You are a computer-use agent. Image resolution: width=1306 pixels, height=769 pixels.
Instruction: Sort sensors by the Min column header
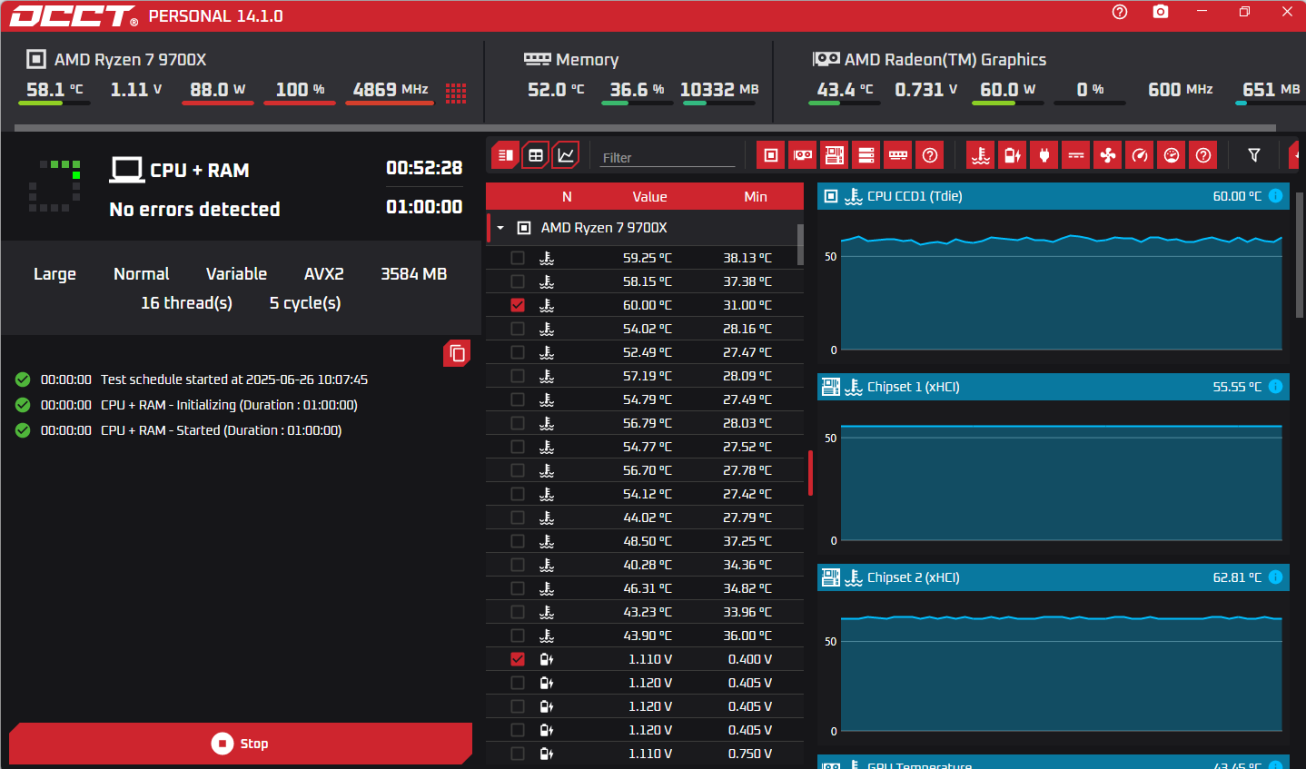755,197
